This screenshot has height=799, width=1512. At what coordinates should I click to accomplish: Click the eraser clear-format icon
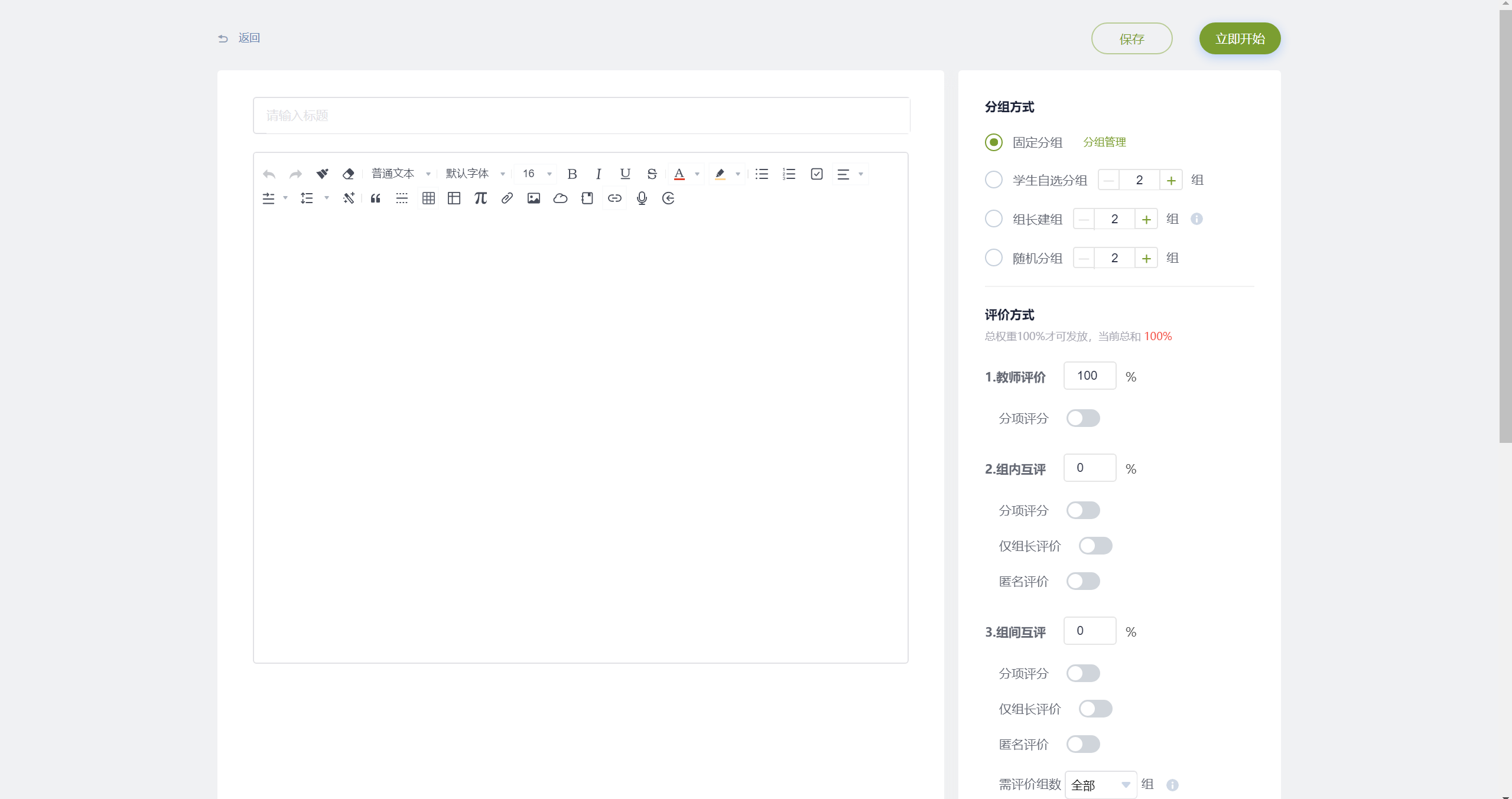point(348,174)
